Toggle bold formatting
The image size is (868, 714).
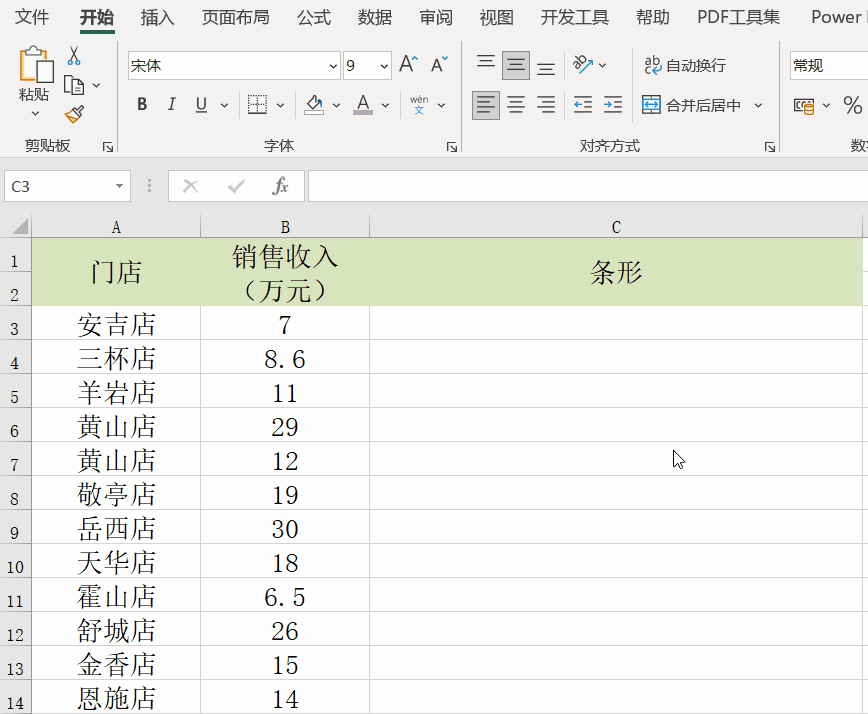pyautogui.click(x=142, y=105)
